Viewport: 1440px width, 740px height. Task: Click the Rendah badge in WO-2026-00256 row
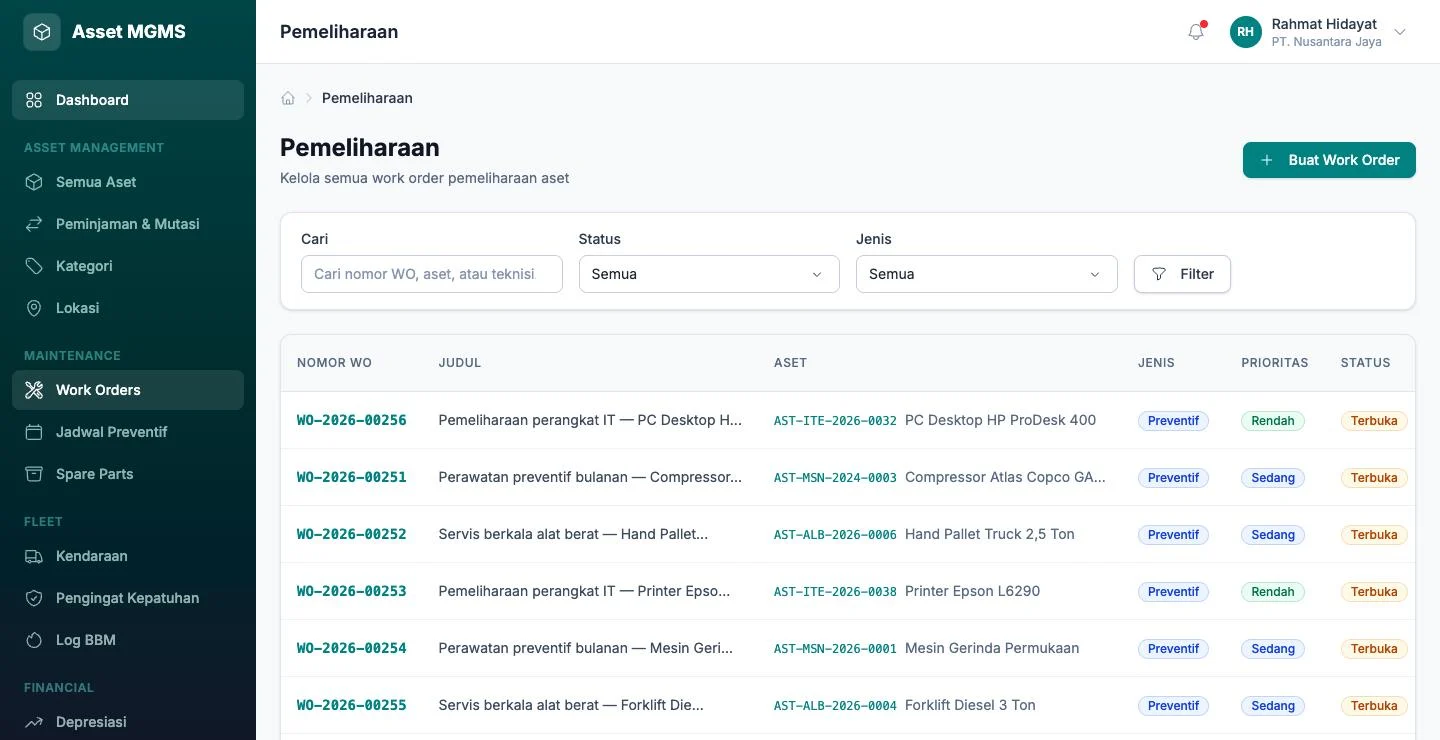pyautogui.click(x=1273, y=421)
